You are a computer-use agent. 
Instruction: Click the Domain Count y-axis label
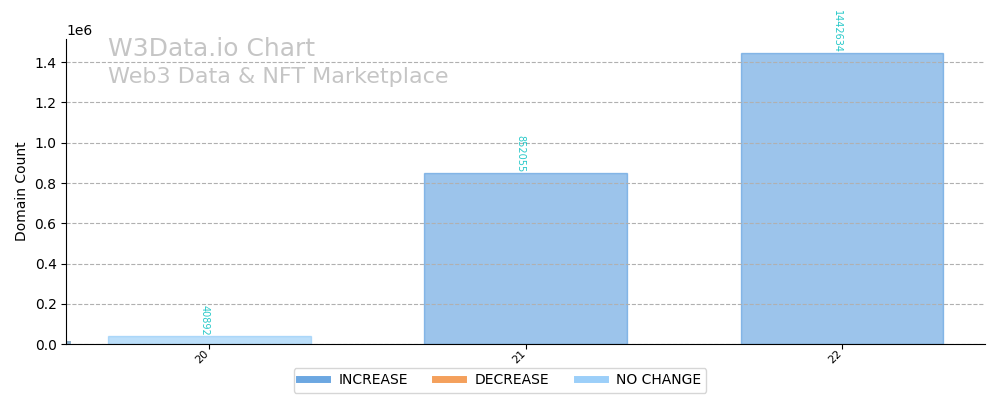pyautogui.click(x=22, y=191)
